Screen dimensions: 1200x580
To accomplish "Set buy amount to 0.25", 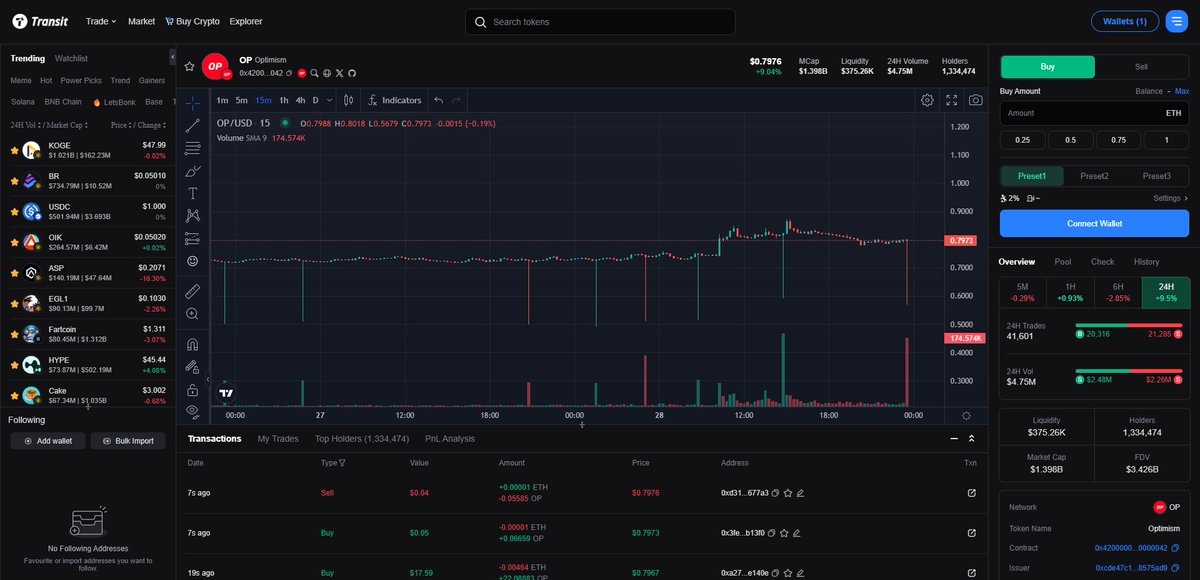I will [1022, 140].
